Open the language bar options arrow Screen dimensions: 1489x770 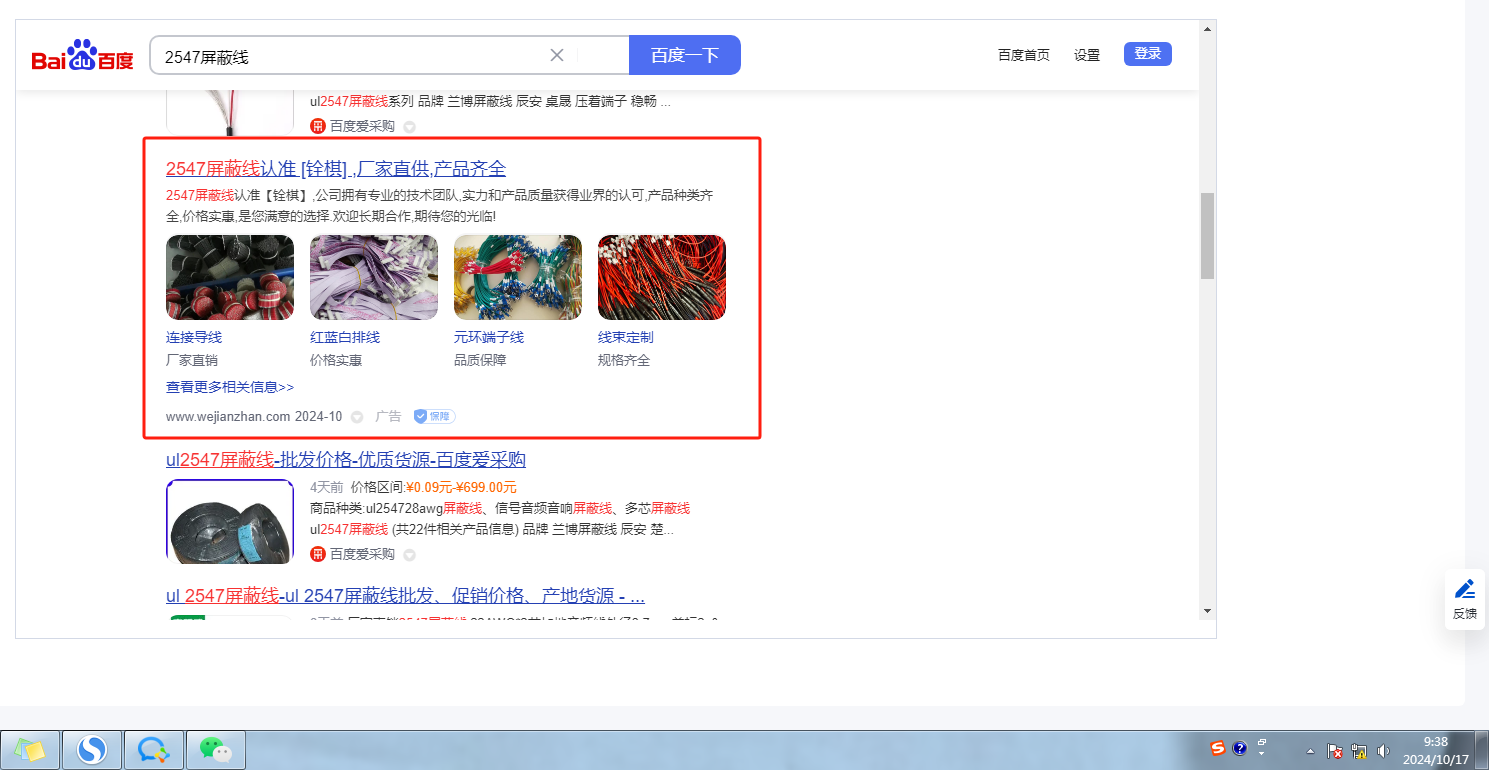pos(1262,754)
